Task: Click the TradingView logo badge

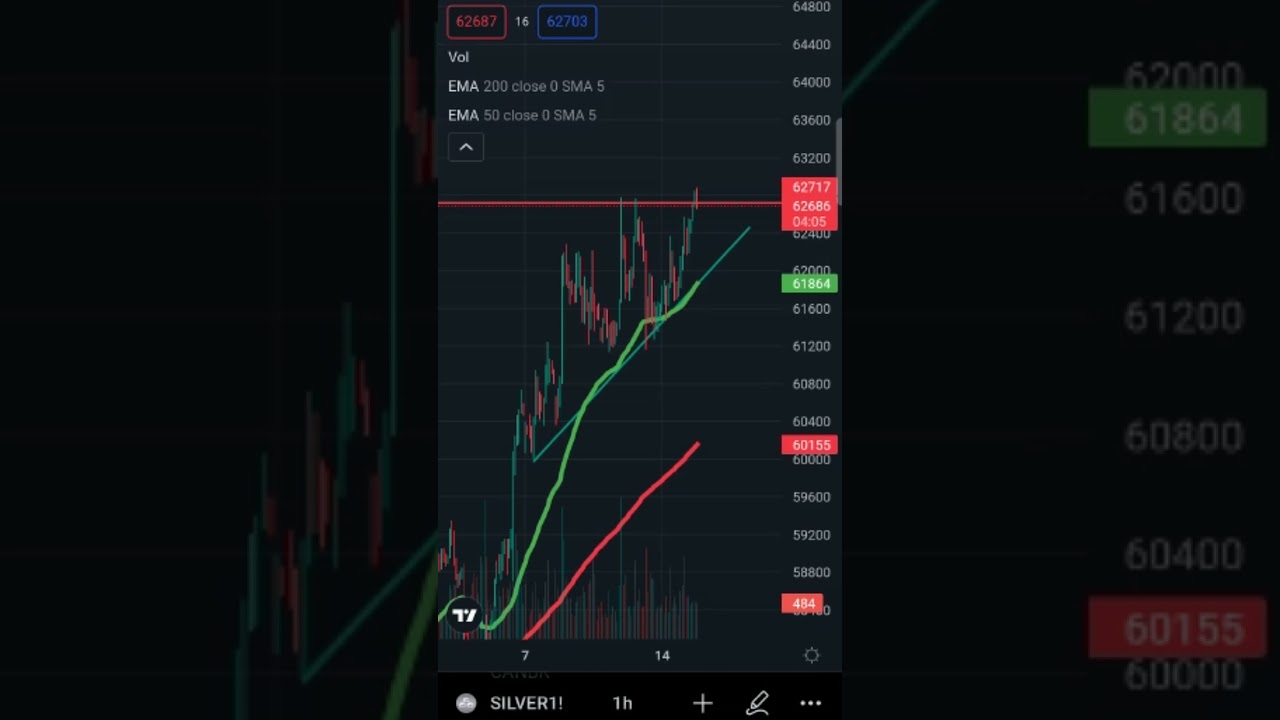Action: point(465,615)
